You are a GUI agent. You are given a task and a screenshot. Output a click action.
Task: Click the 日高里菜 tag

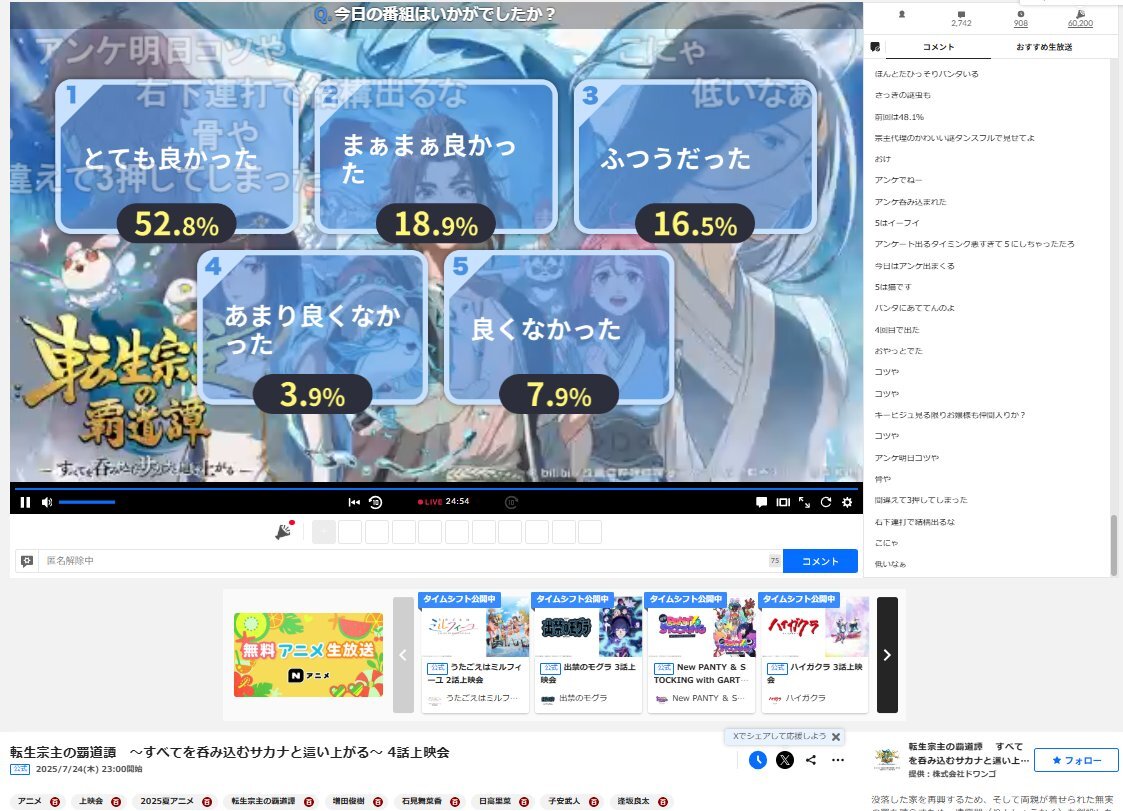coord(495,801)
